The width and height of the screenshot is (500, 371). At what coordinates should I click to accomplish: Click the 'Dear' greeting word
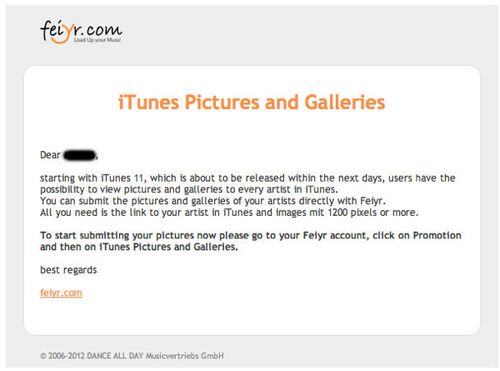[50, 155]
